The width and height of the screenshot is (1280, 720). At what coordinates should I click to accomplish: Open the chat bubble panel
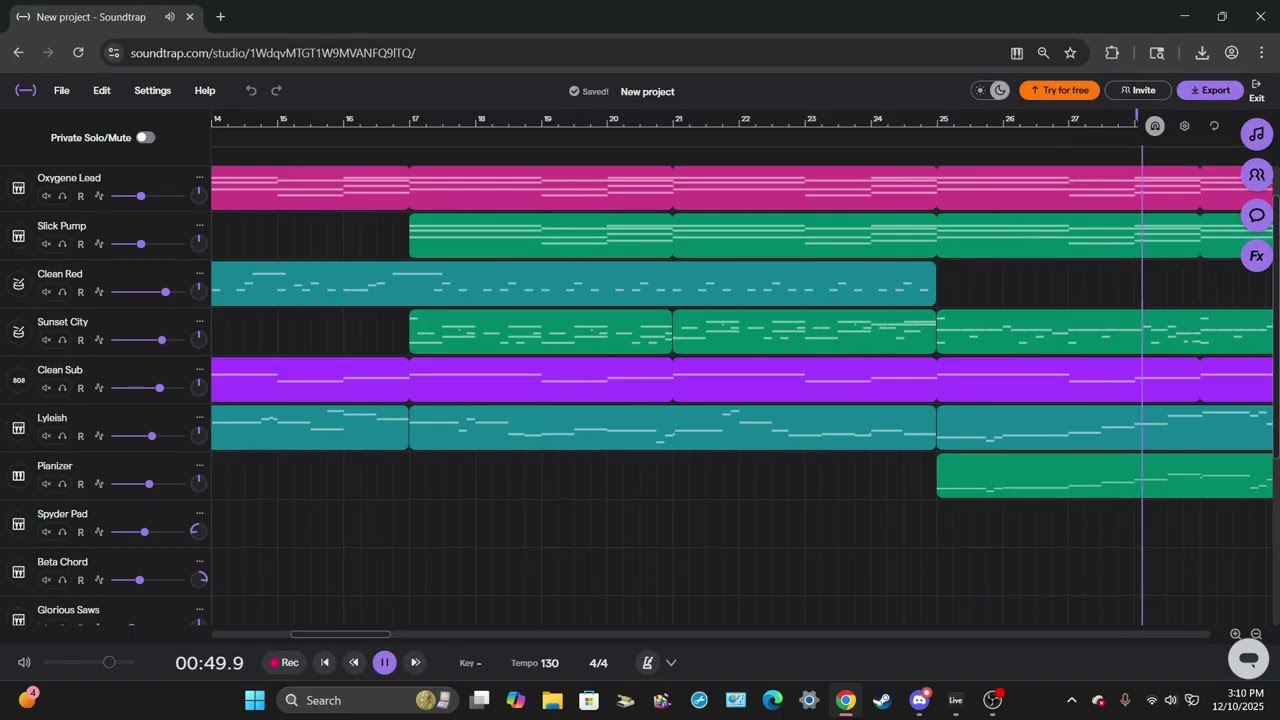pyautogui.click(x=1257, y=215)
